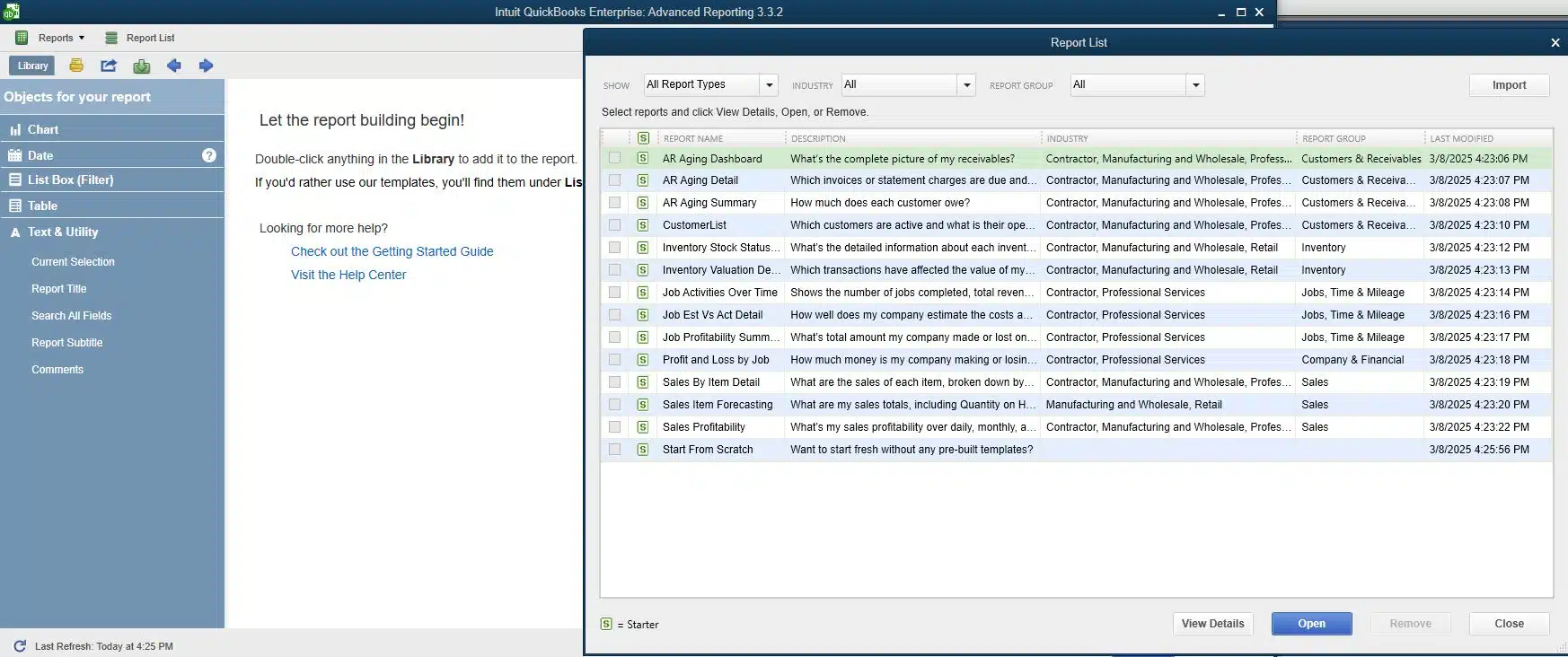Screen dimensions: 1568x657
Task: Close the Report List dialog with X
Action: [1555, 42]
